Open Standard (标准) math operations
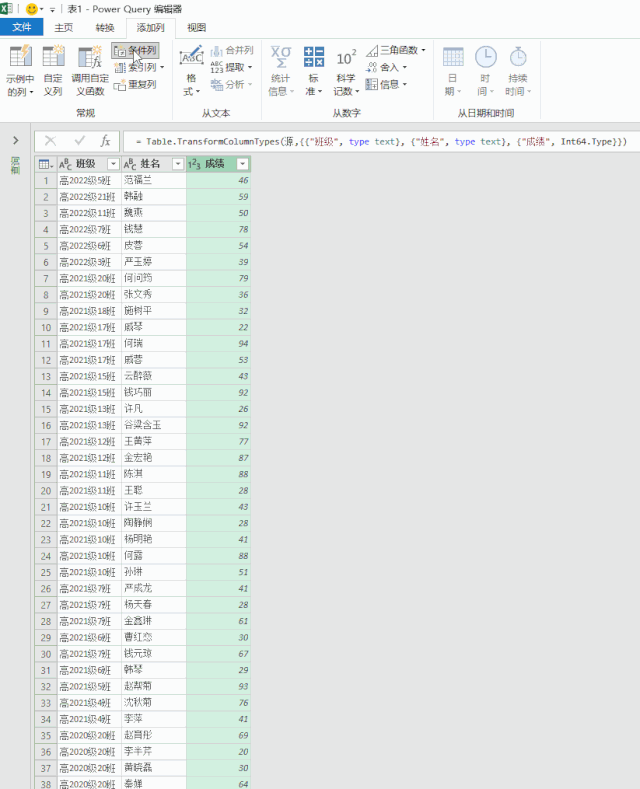The width and height of the screenshot is (640, 789). (313, 70)
